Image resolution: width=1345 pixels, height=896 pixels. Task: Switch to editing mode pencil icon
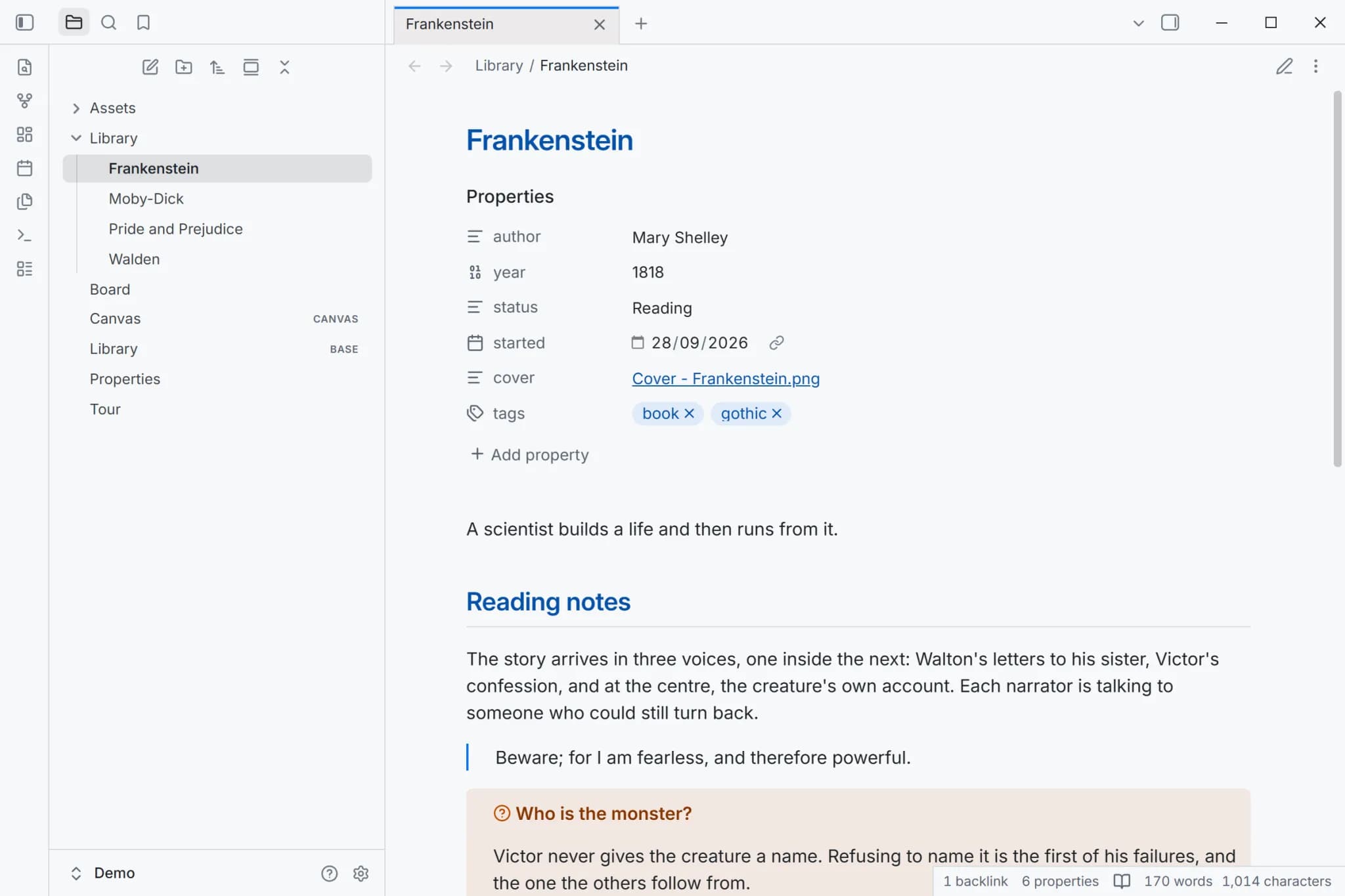click(1284, 66)
